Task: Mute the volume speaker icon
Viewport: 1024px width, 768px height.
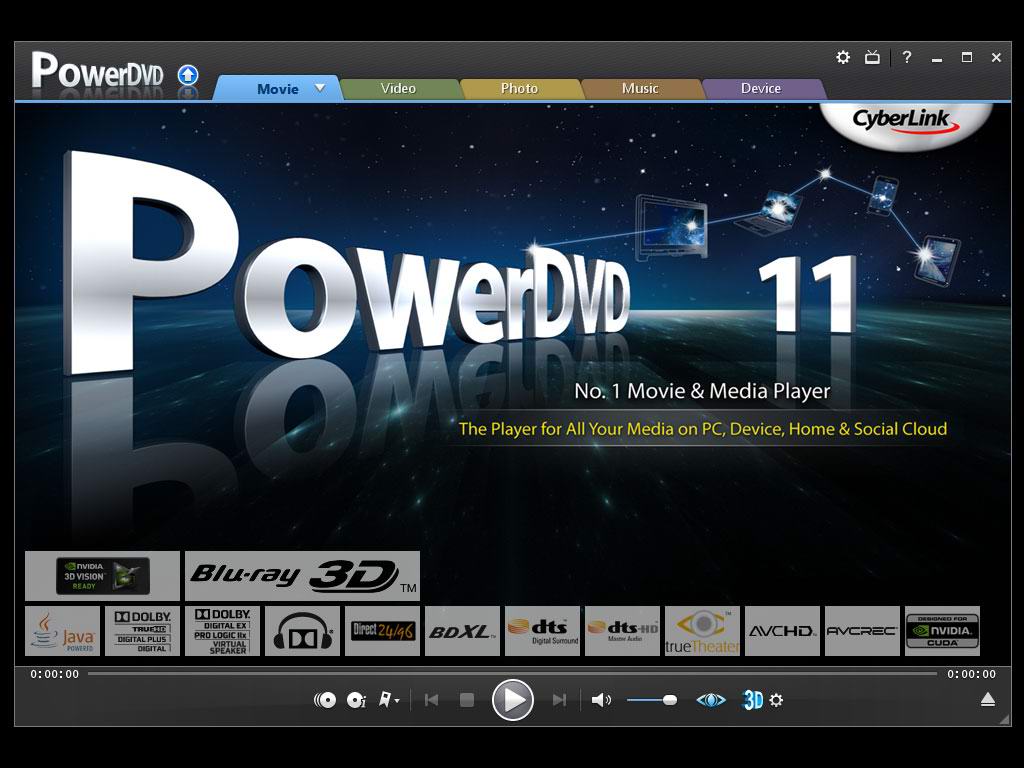Action: point(601,700)
